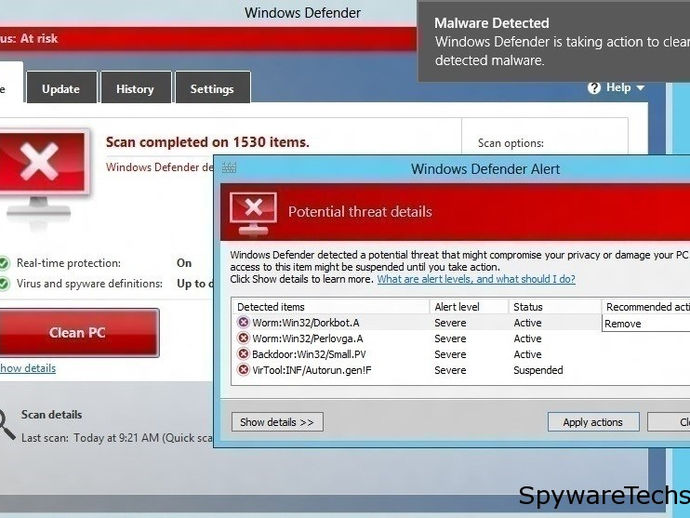
Task: Select the Backdoor:Win32/Small.PV row
Action: 460,354
